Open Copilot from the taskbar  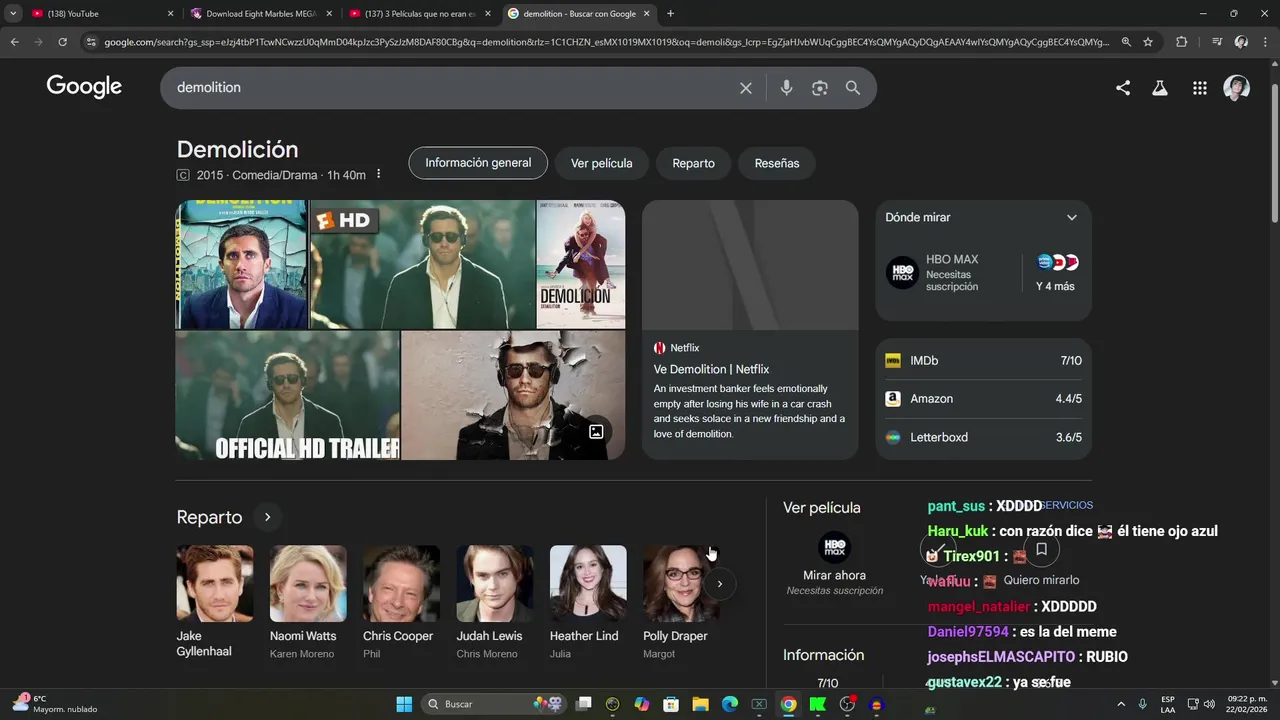tap(642, 704)
